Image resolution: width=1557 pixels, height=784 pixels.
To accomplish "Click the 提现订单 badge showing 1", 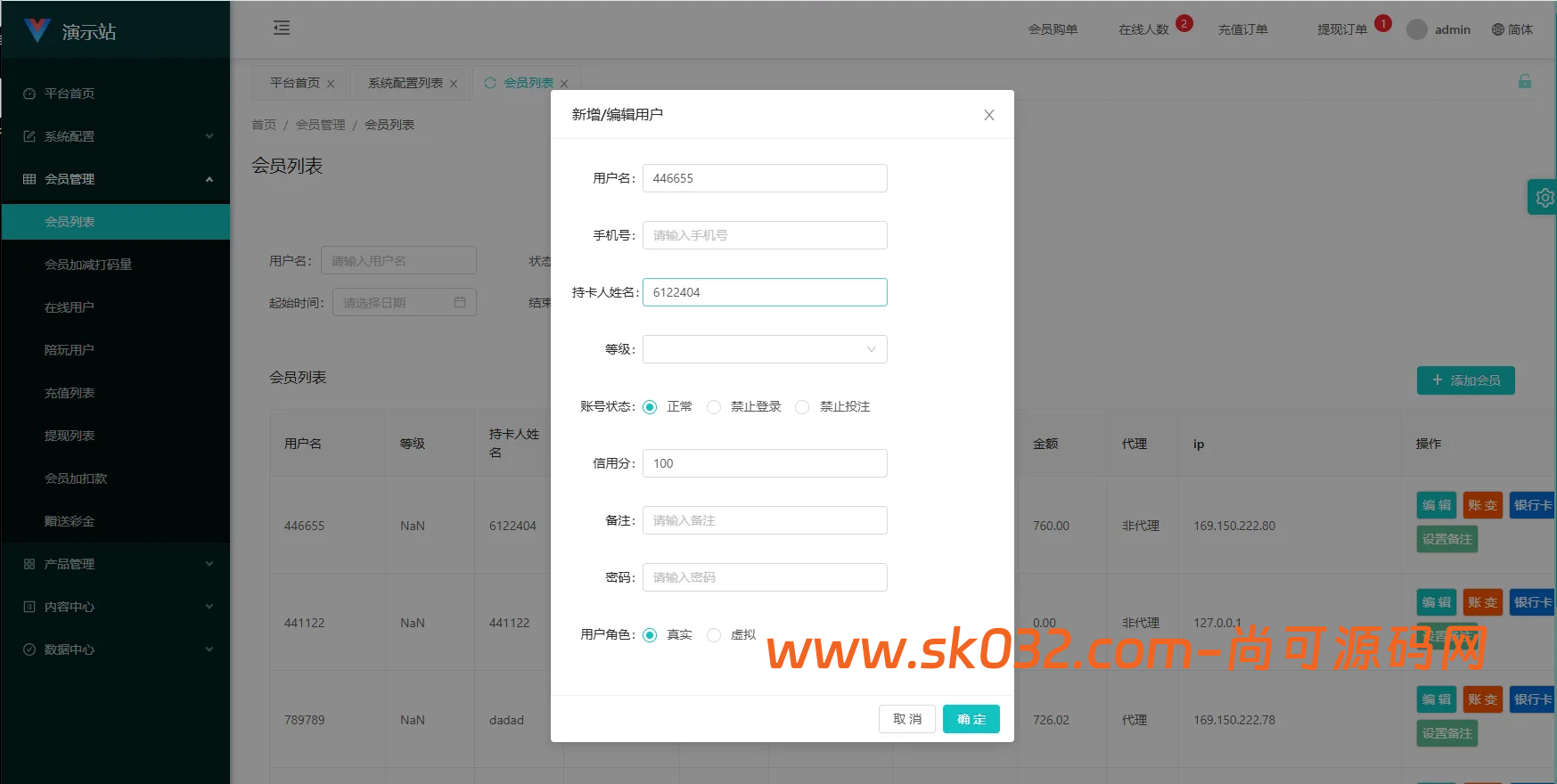I will [1382, 23].
